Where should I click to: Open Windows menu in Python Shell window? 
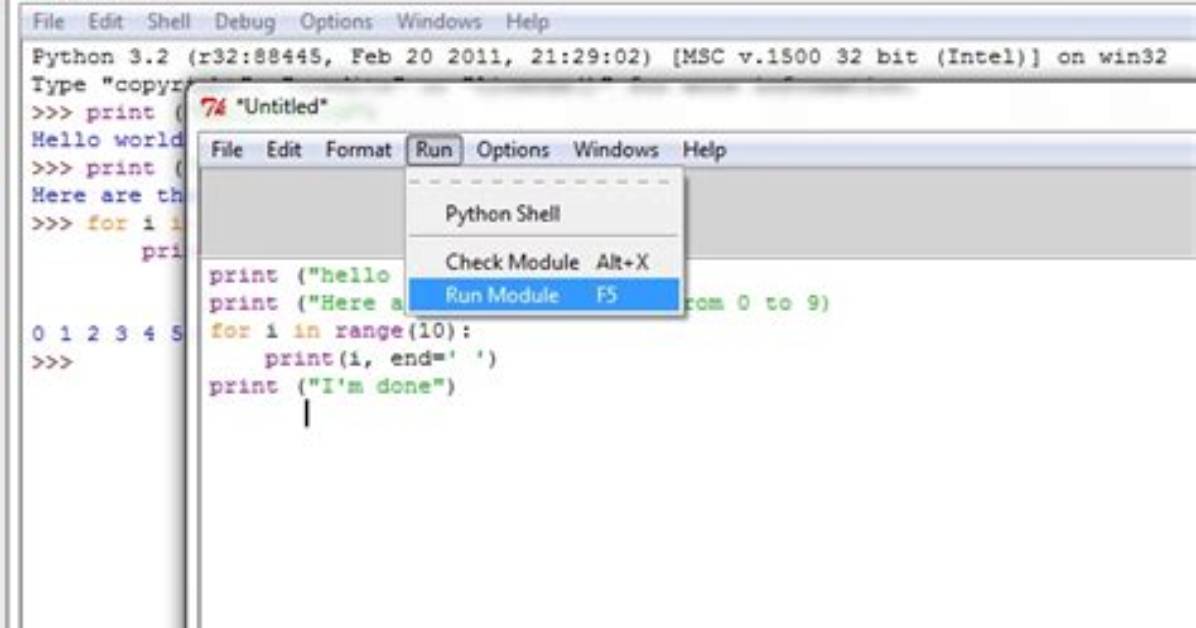(x=439, y=22)
